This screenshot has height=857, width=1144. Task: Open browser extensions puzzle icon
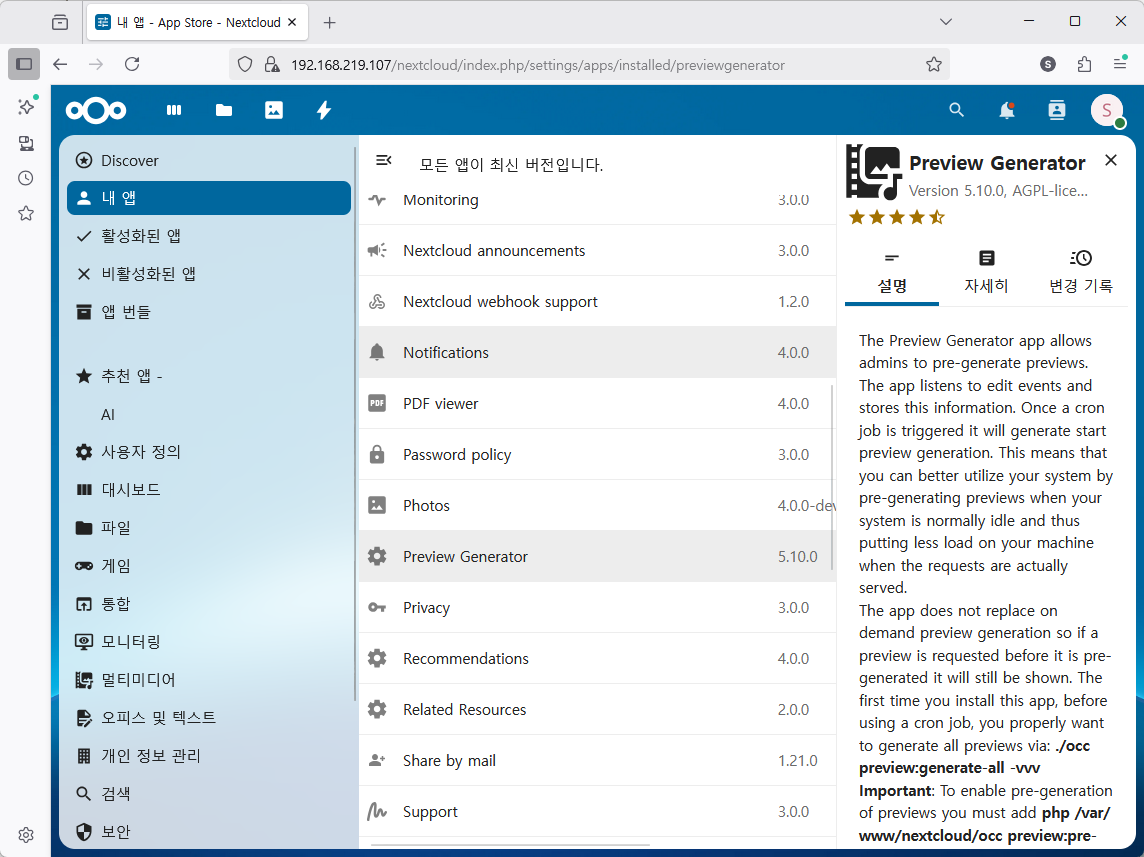(x=1084, y=64)
